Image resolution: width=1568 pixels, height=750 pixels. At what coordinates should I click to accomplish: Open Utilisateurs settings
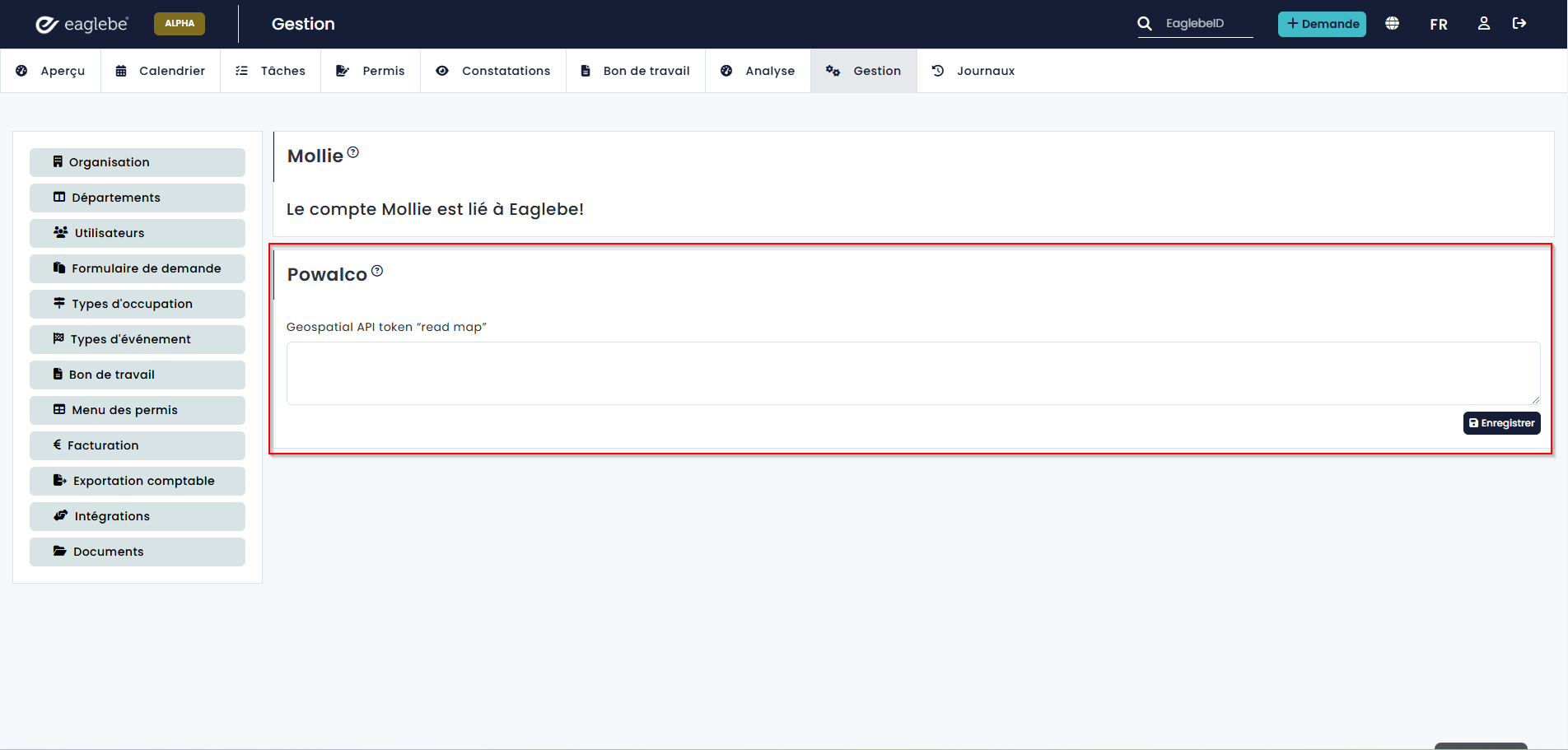138,233
